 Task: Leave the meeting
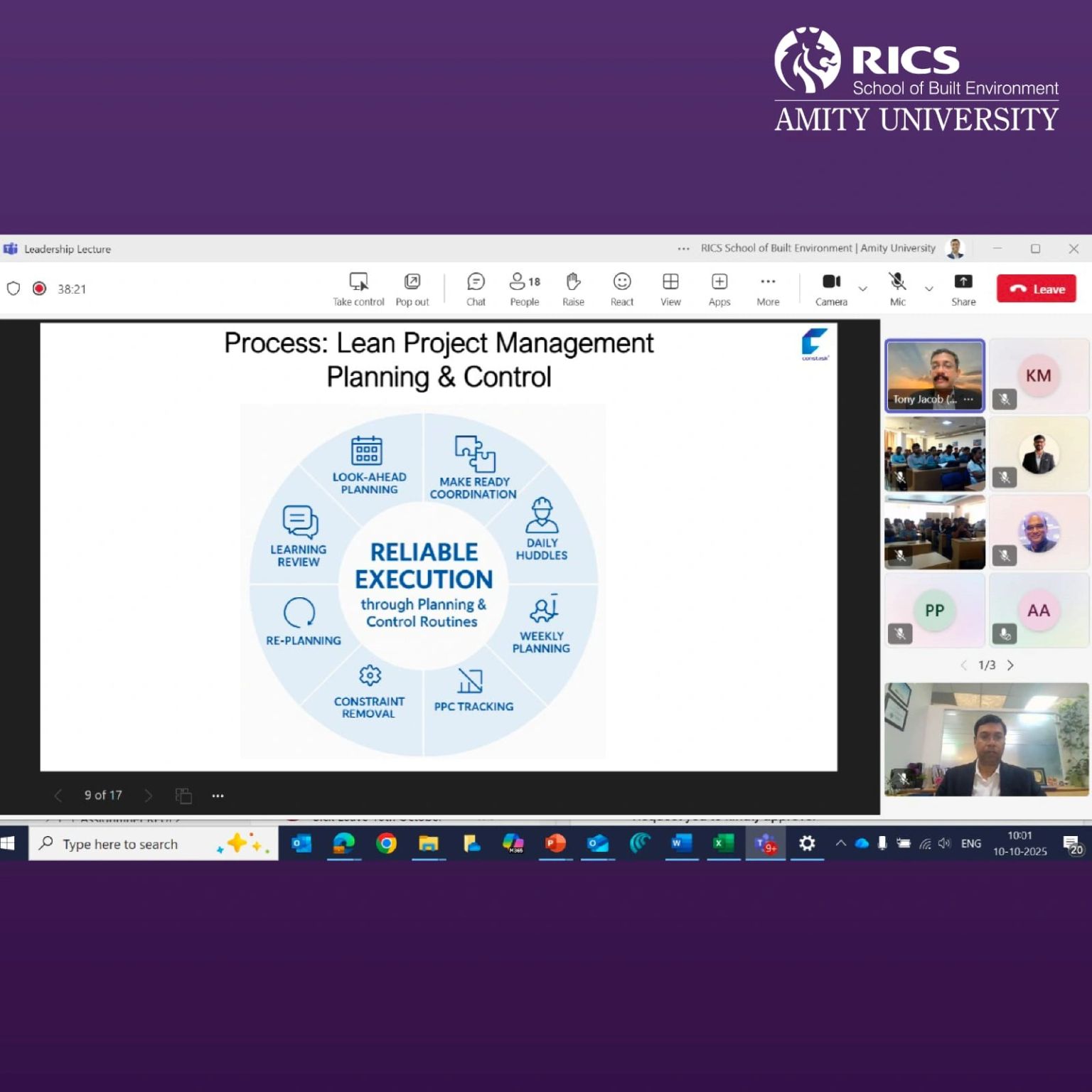coord(1036,289)
